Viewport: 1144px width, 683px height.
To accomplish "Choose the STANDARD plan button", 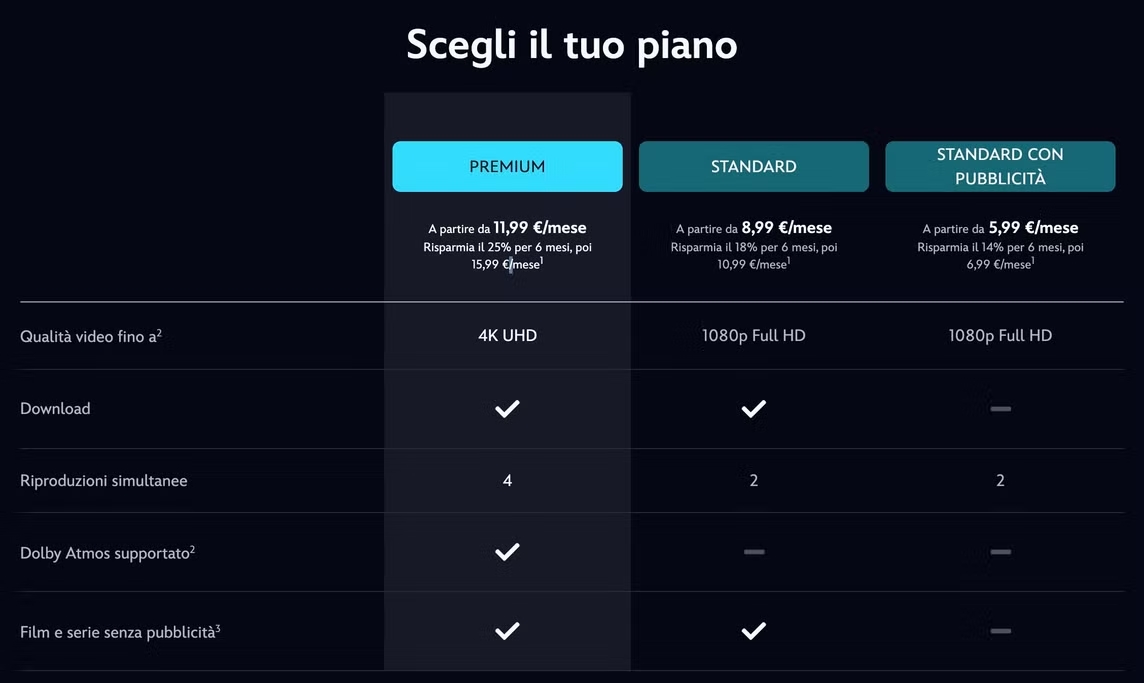I will coord(754,166).
